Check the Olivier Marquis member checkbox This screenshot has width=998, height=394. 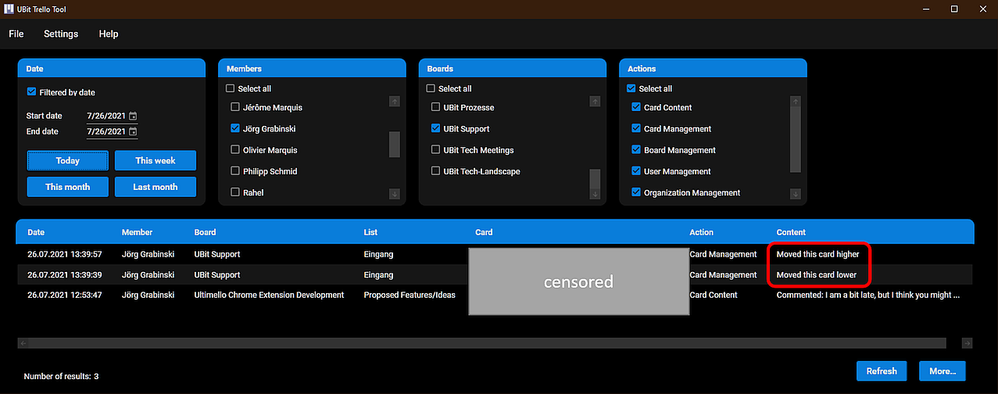(235, 150)
